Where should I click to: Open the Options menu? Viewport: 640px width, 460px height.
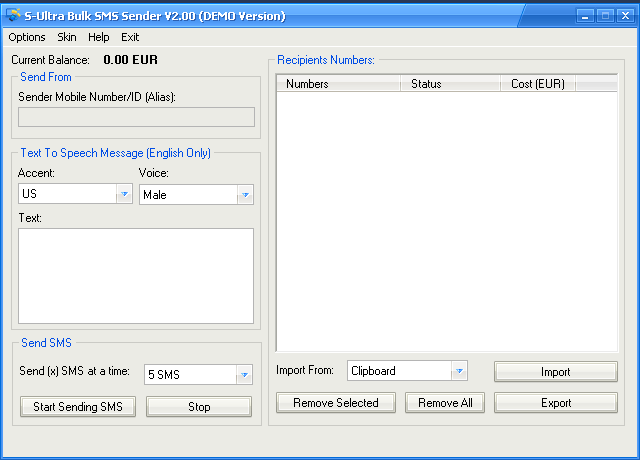(27, 37)
